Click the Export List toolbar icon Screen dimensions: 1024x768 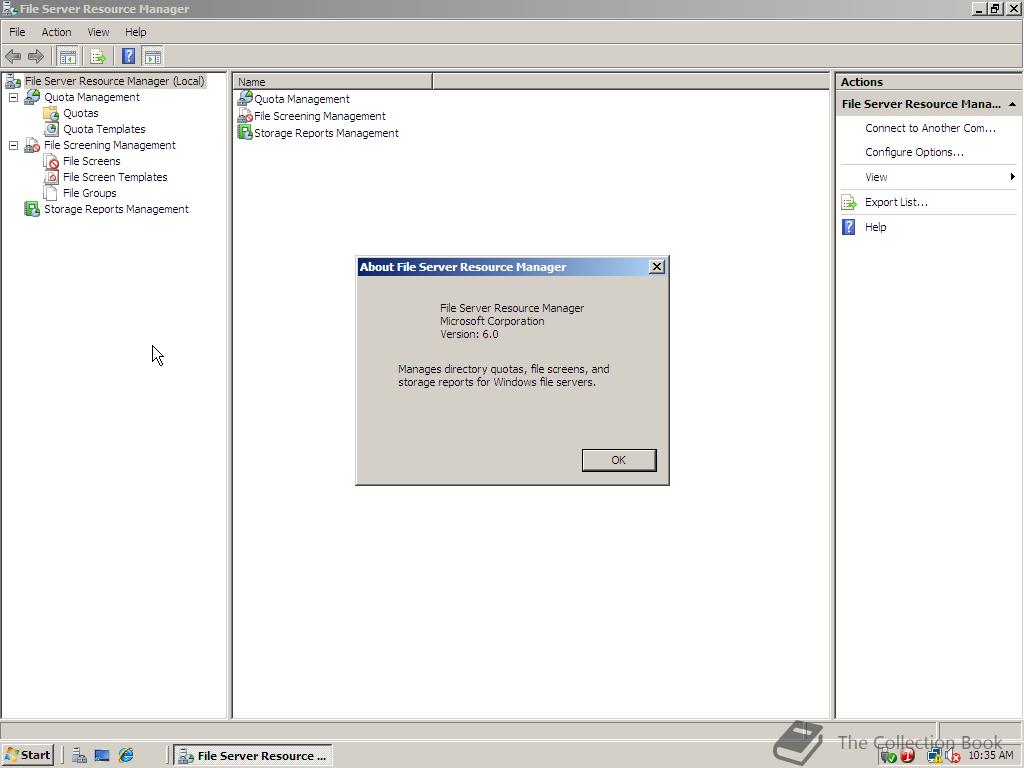(x=98, y=57)
